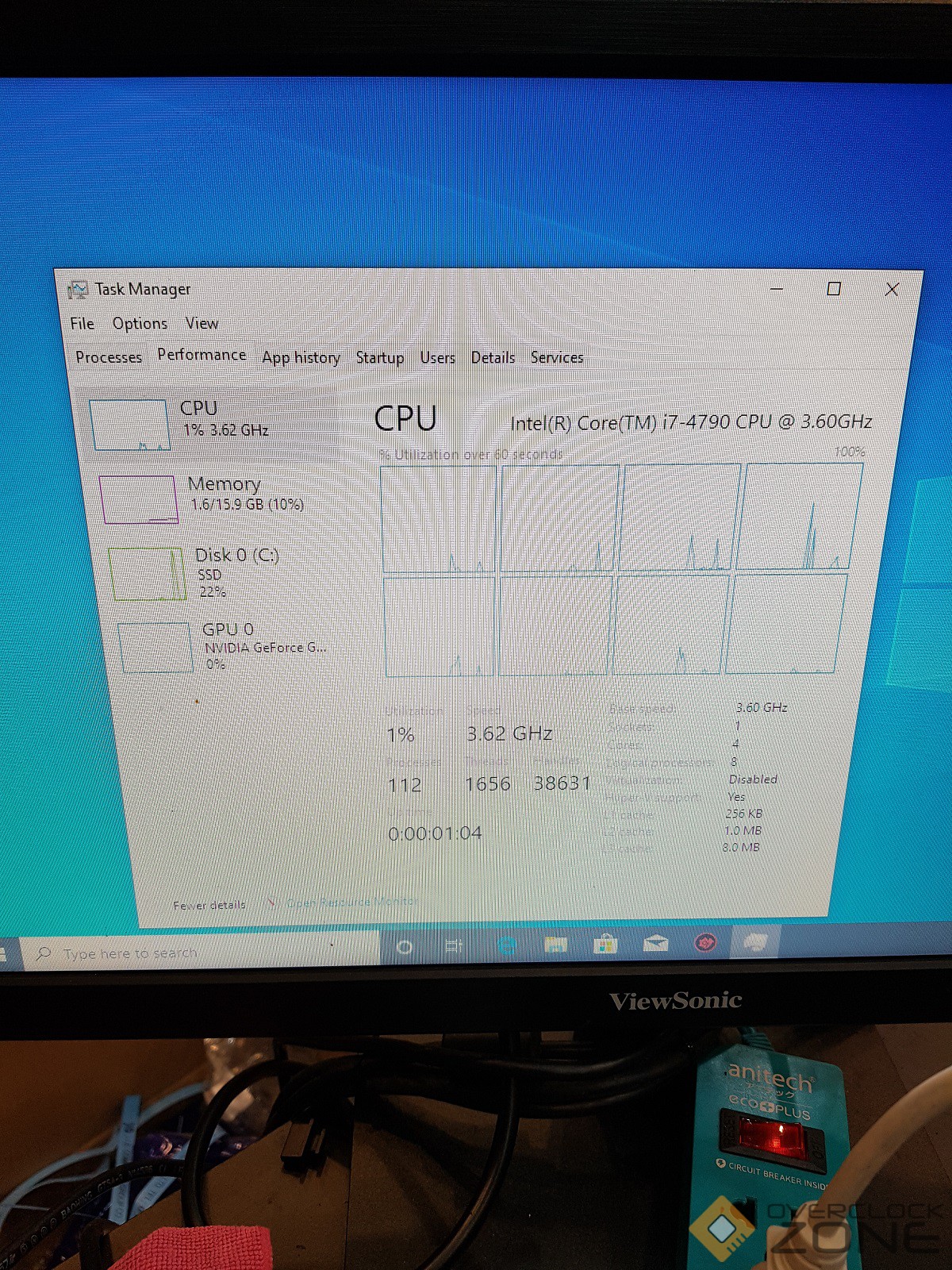The image size is (952, 1270).
Task: Open the Mail app from the taskbar
Action: tap(655, 943)
